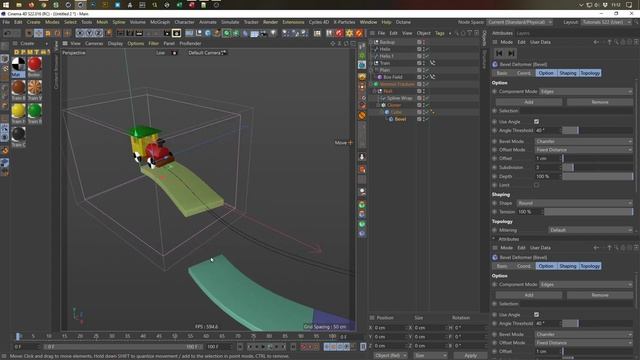Screen dimensions: 640x360
Task: Click Box Field object's tag icon
Action: tap(432, 77)
